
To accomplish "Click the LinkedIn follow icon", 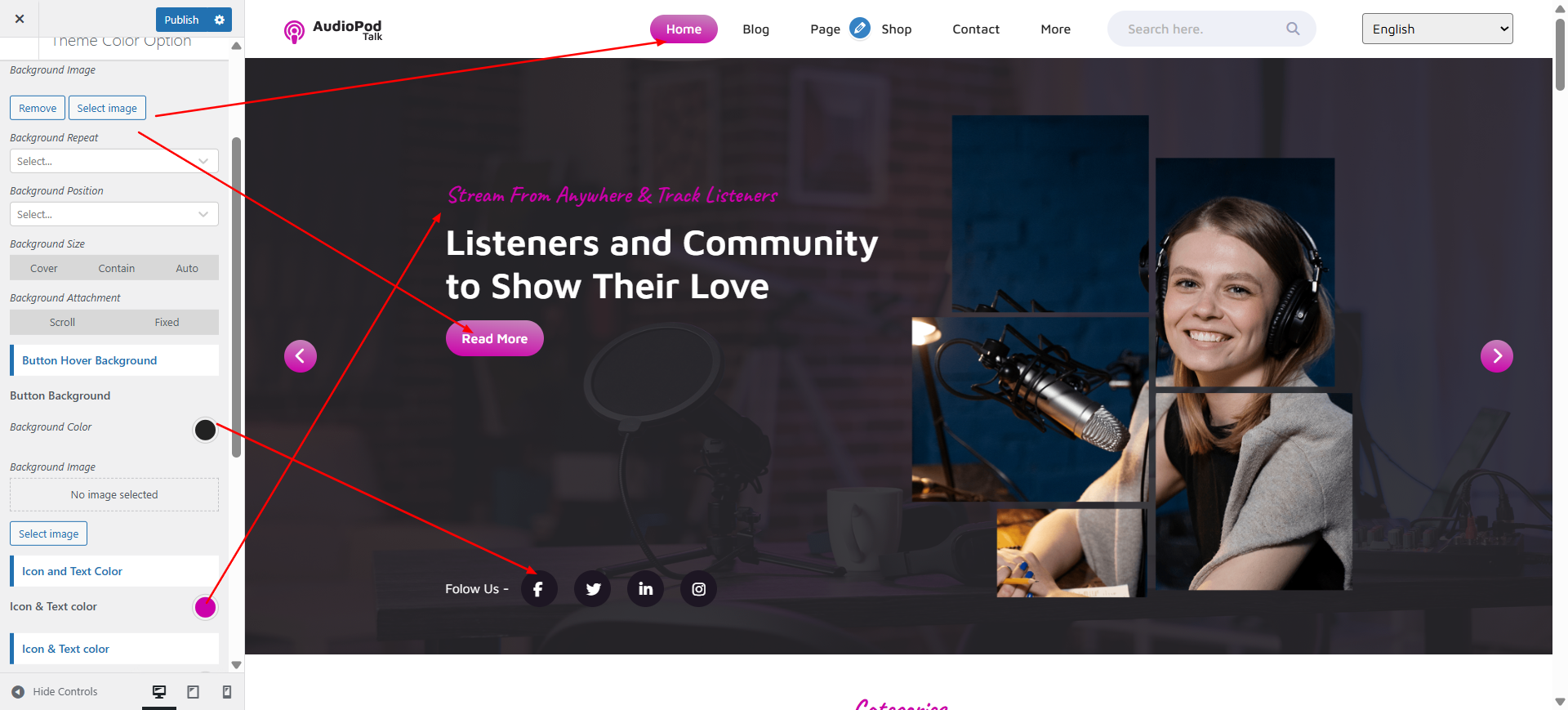I will pos(645,589).
